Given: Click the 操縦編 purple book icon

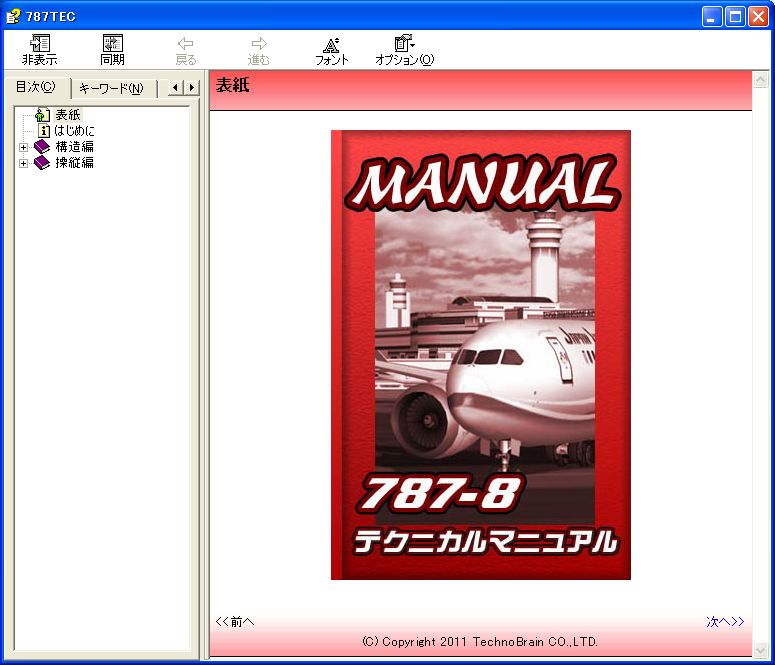Looking at the screenshot, I should point(42,162).
